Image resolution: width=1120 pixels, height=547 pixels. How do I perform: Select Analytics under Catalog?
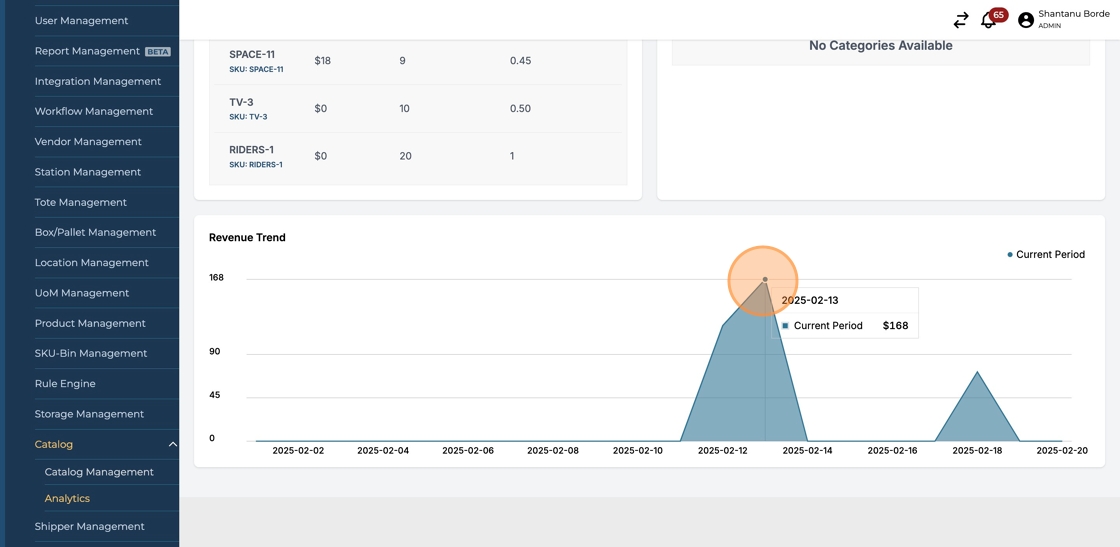[67, 498]
